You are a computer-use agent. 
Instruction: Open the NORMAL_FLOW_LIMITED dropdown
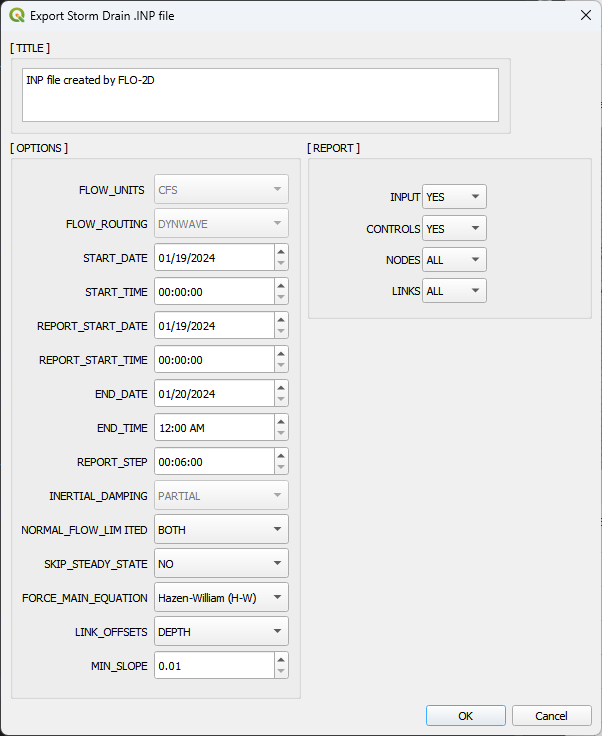221,529
